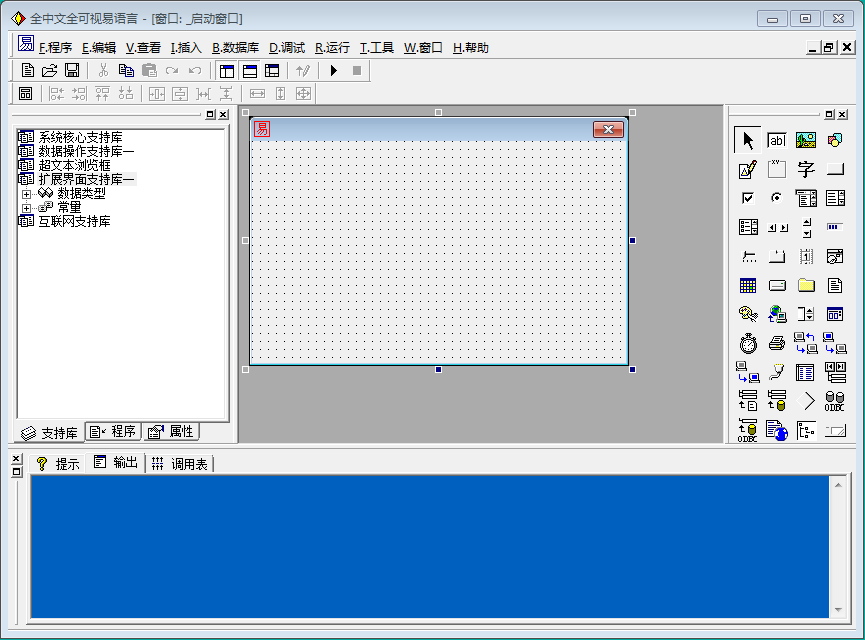The image size is (865, 640).
Task: Click the Open file folder icon
Action: click(x=50, y=70)
